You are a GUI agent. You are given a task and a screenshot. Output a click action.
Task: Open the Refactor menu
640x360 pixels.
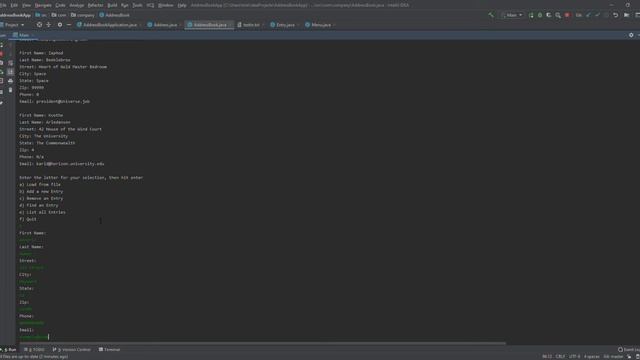tap(96, 5)
